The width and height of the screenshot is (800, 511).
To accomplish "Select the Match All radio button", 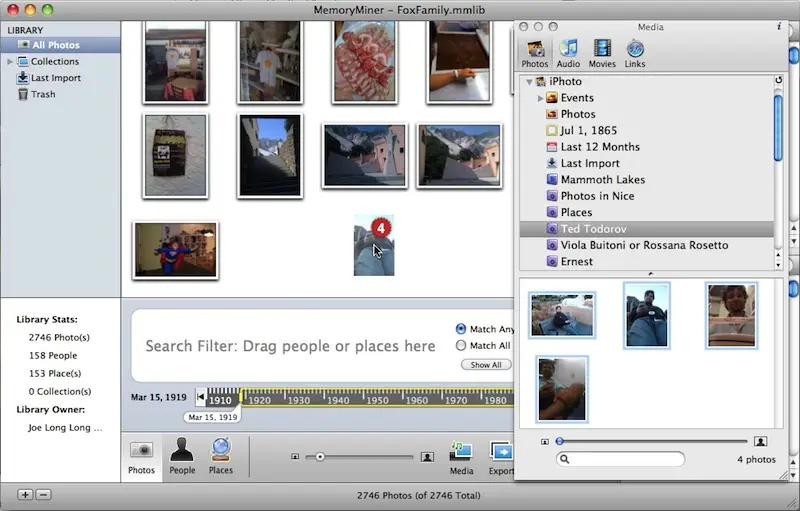I will click(x=461, y=346).
